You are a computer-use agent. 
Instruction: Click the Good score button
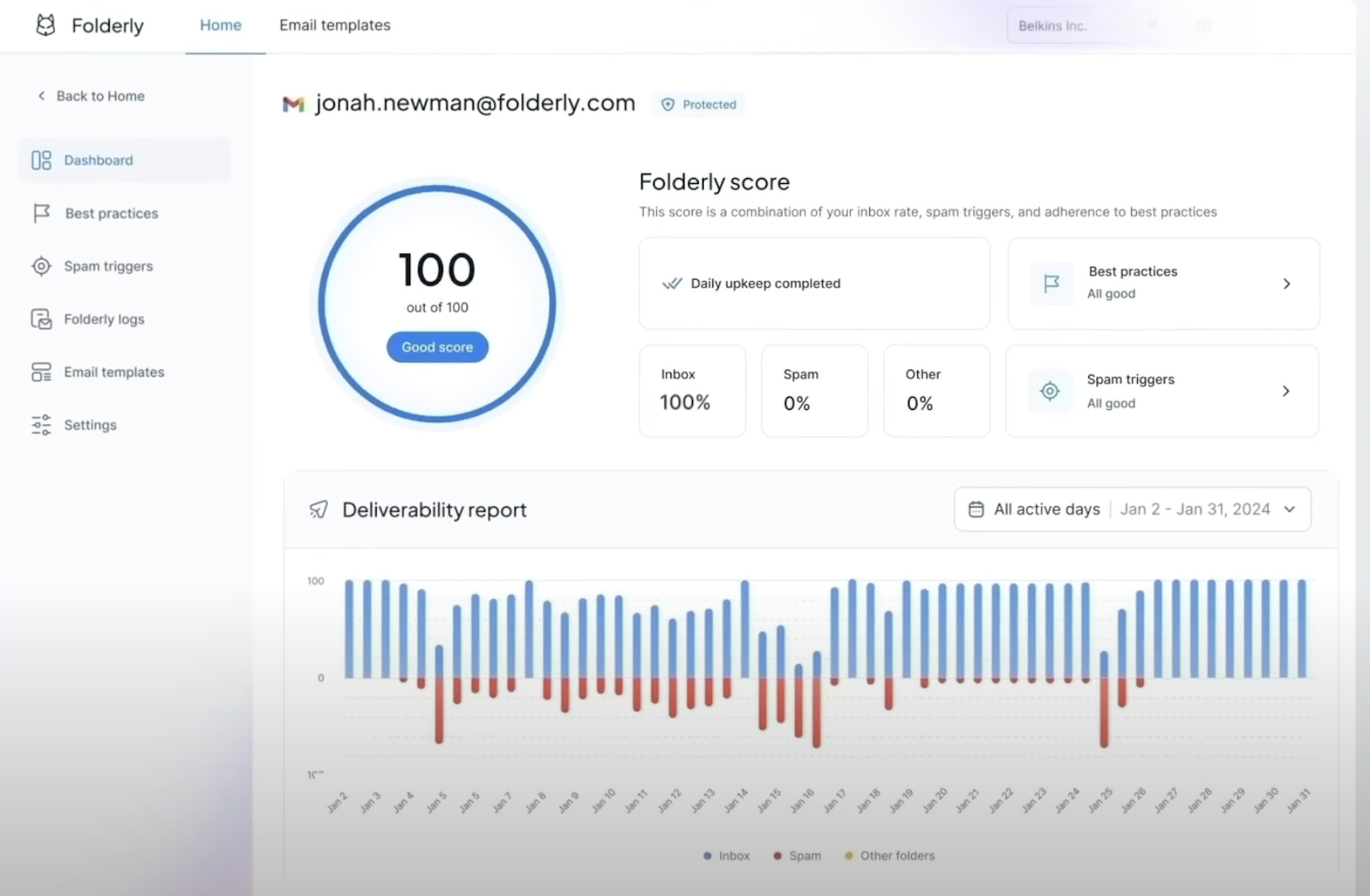[438, 347]
